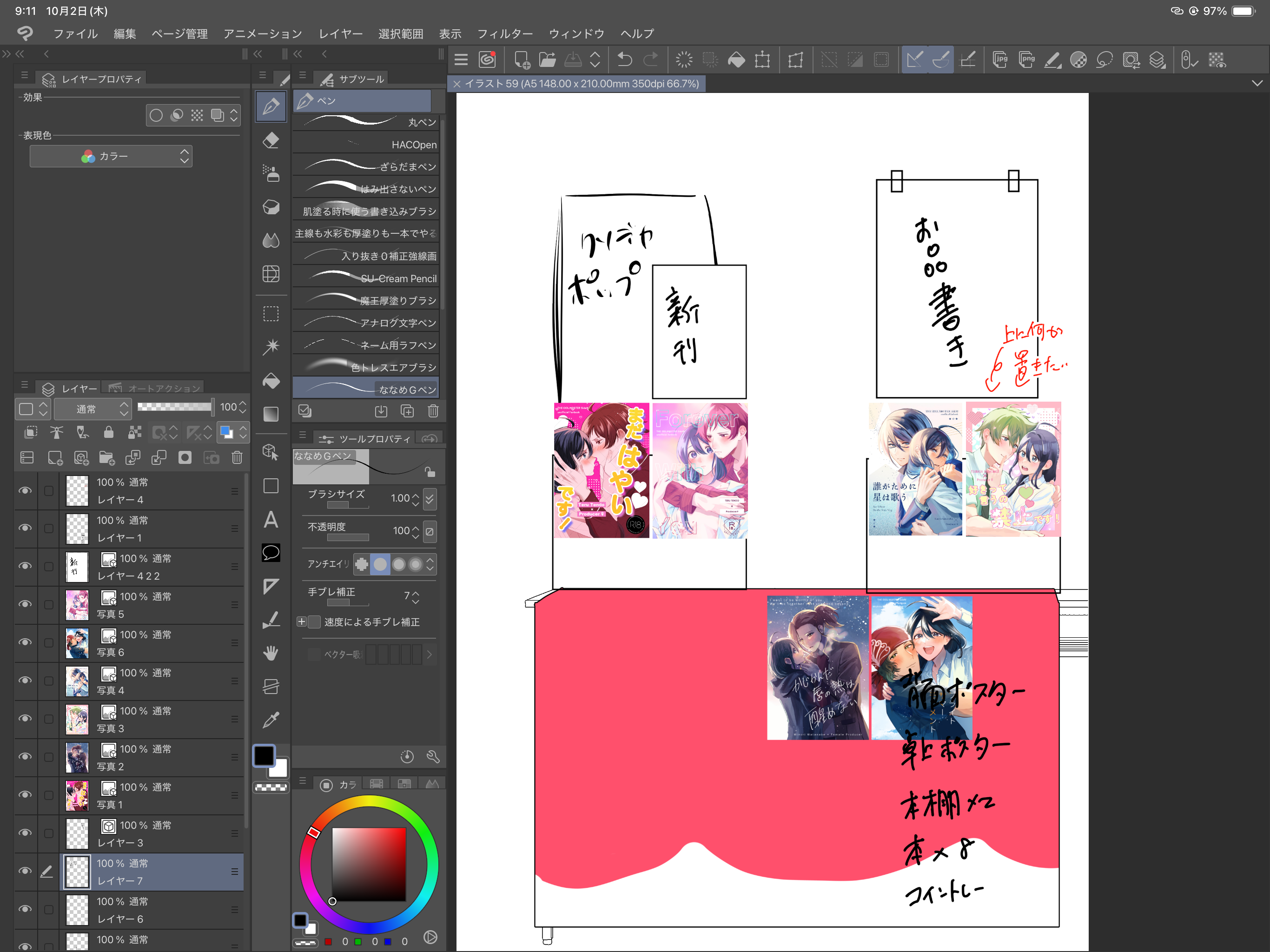Open the 通常 blending mode dropdown
The height and width of the screenshot is (952, 1270).
click(93, 409)
